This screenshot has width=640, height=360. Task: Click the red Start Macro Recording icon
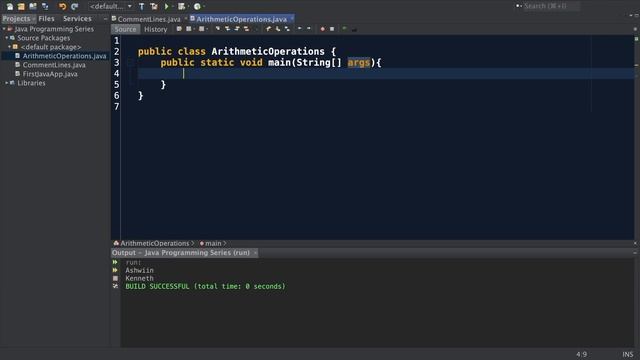(x=322, y=29)
